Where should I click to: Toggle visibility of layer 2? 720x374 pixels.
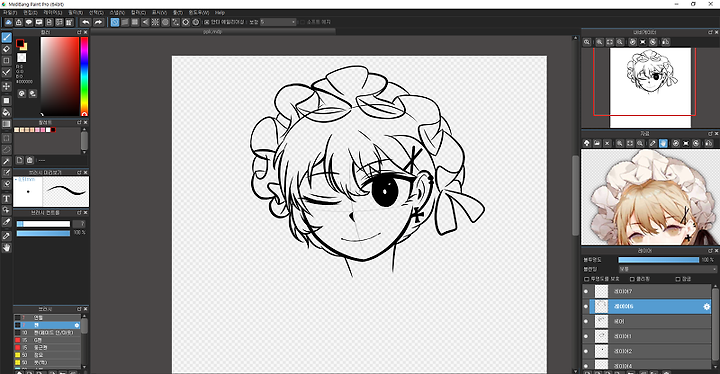click(x=586, y=351)
